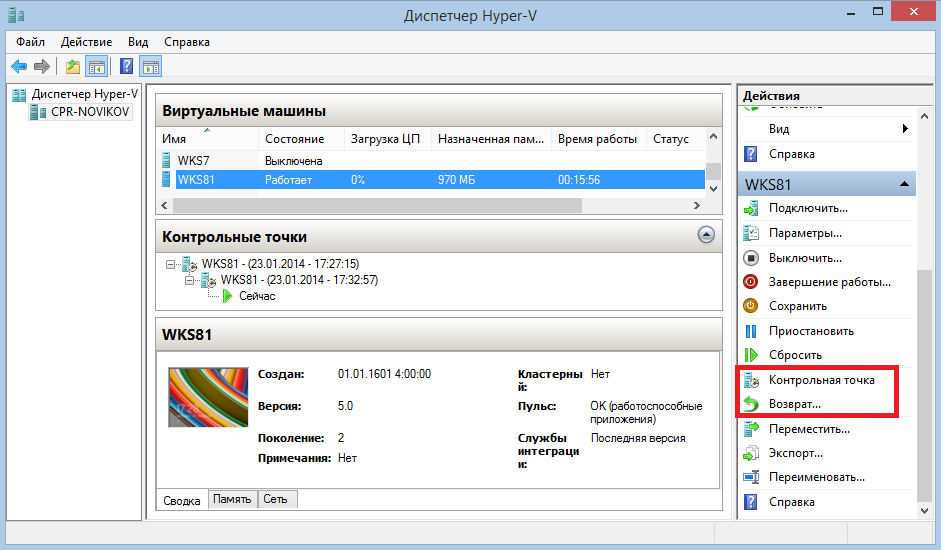Expand the Вид submenu arrow

click(x=904, y=129)
